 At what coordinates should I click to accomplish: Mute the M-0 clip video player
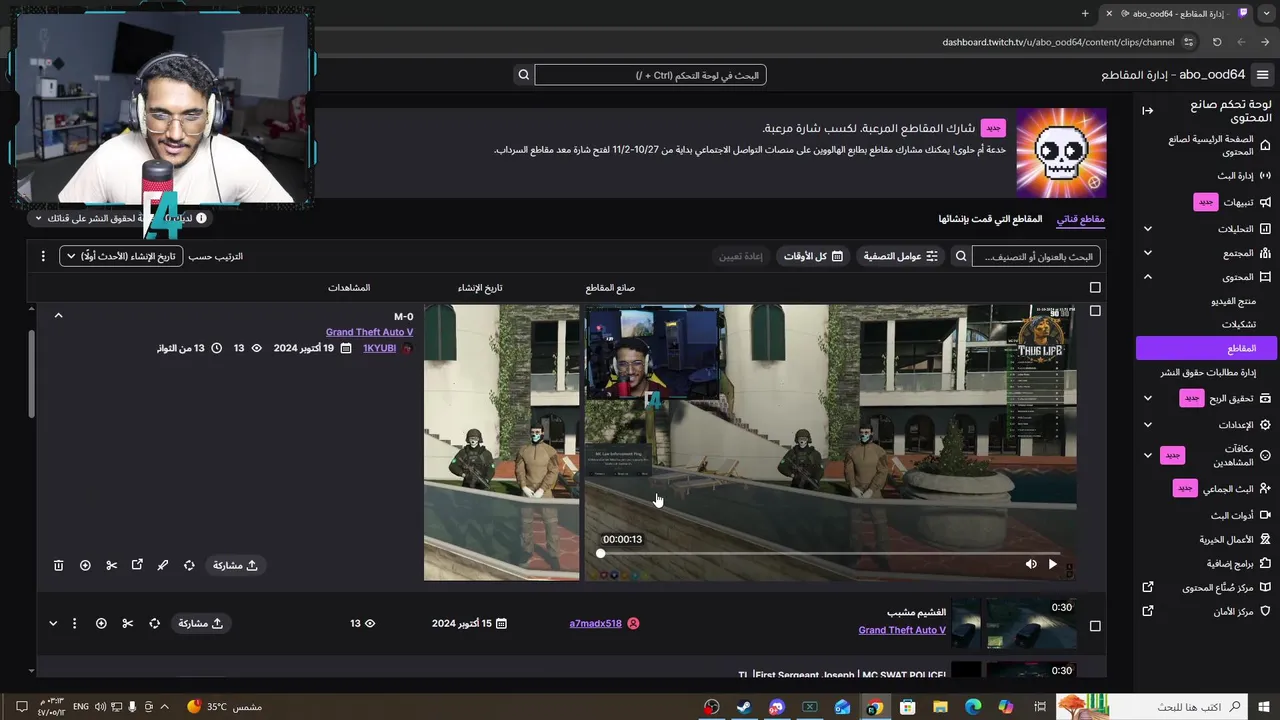pyautogui.click(x=1031, y=564)
